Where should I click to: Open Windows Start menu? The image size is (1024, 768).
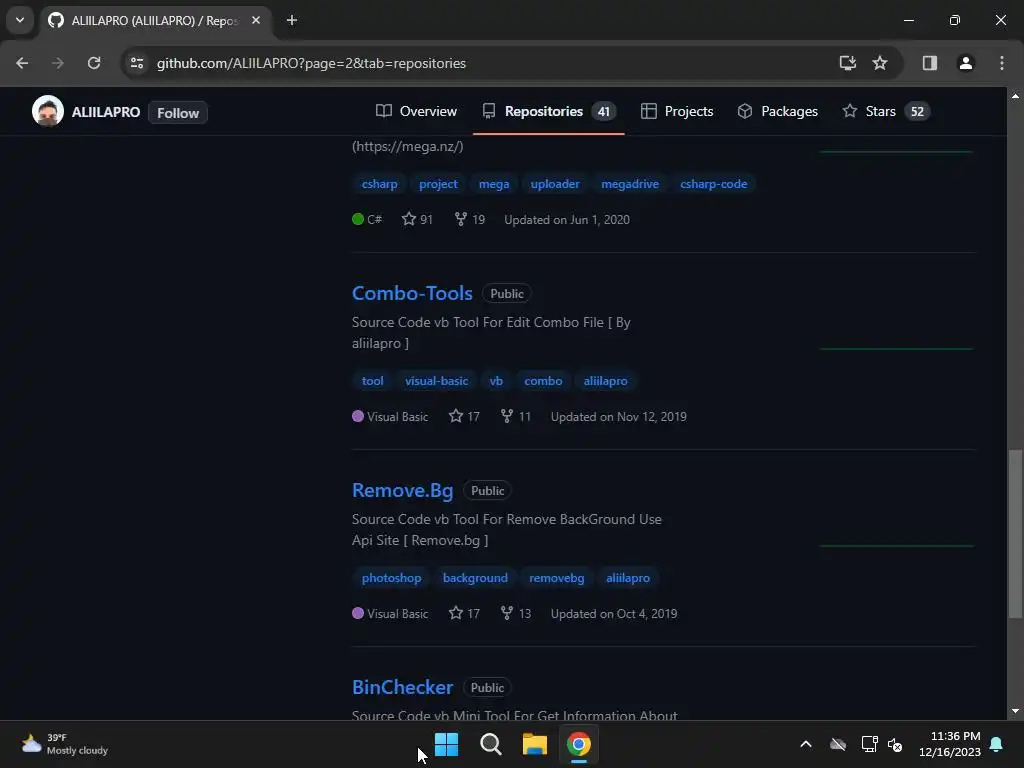447,744
